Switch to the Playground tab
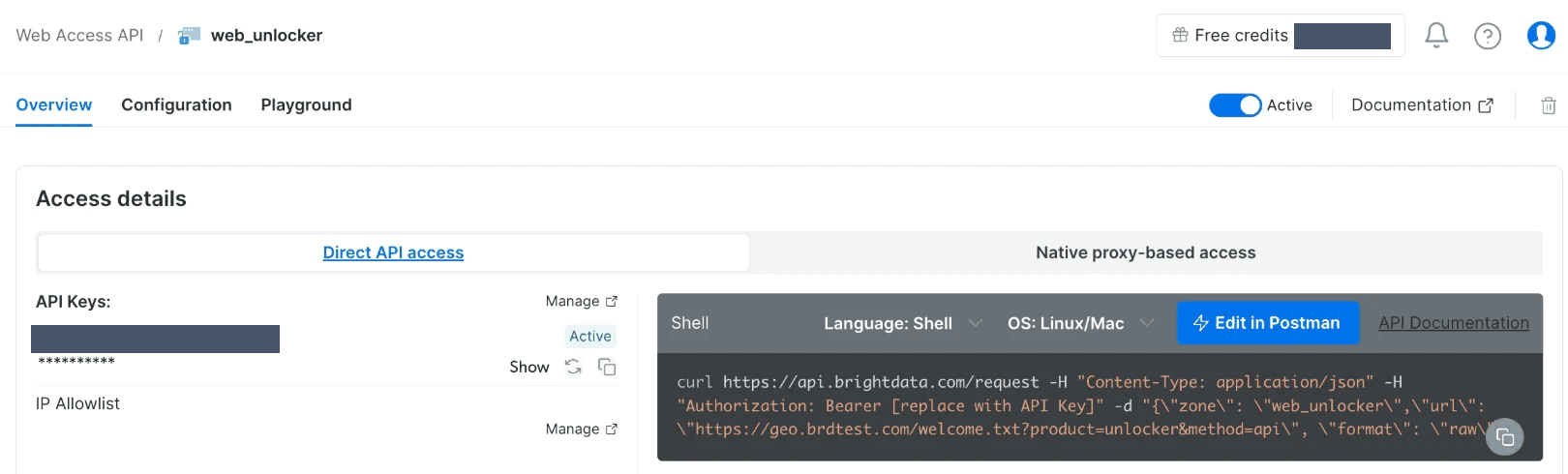 [x=306, y=104]
